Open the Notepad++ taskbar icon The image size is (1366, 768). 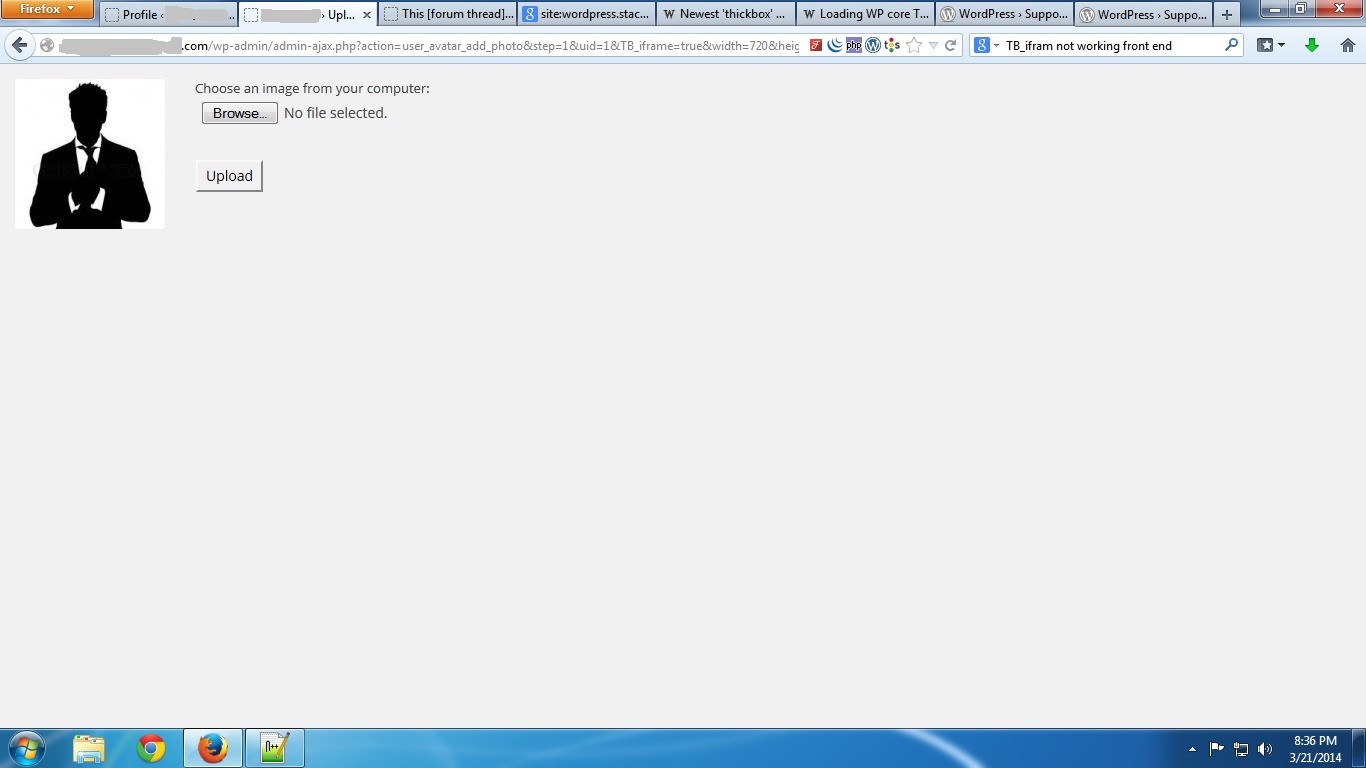[x=275, y=748]
